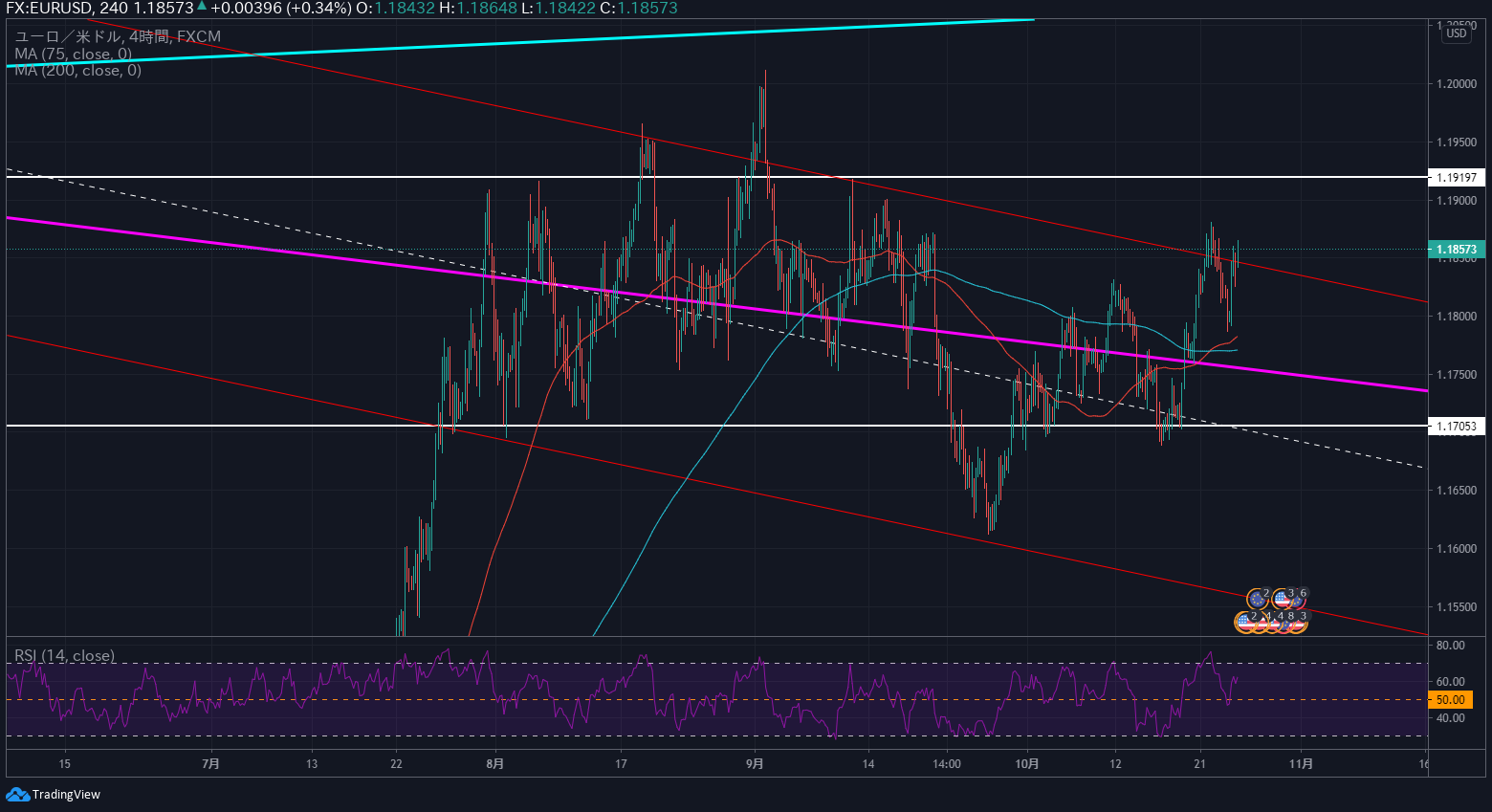Click the FX:EURUSD symbol title
This screenshot has width=1492, height=812.
pos(49,8)
